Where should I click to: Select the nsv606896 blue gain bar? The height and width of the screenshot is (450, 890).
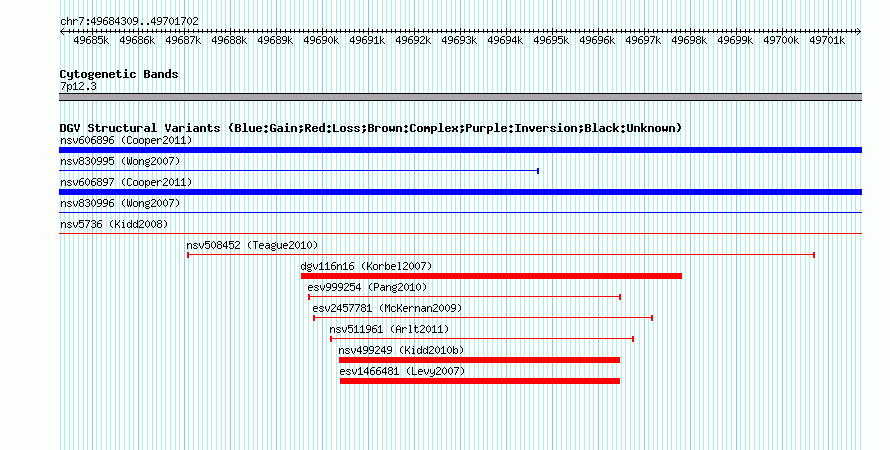pyautogui.click(x=460, y=150)
